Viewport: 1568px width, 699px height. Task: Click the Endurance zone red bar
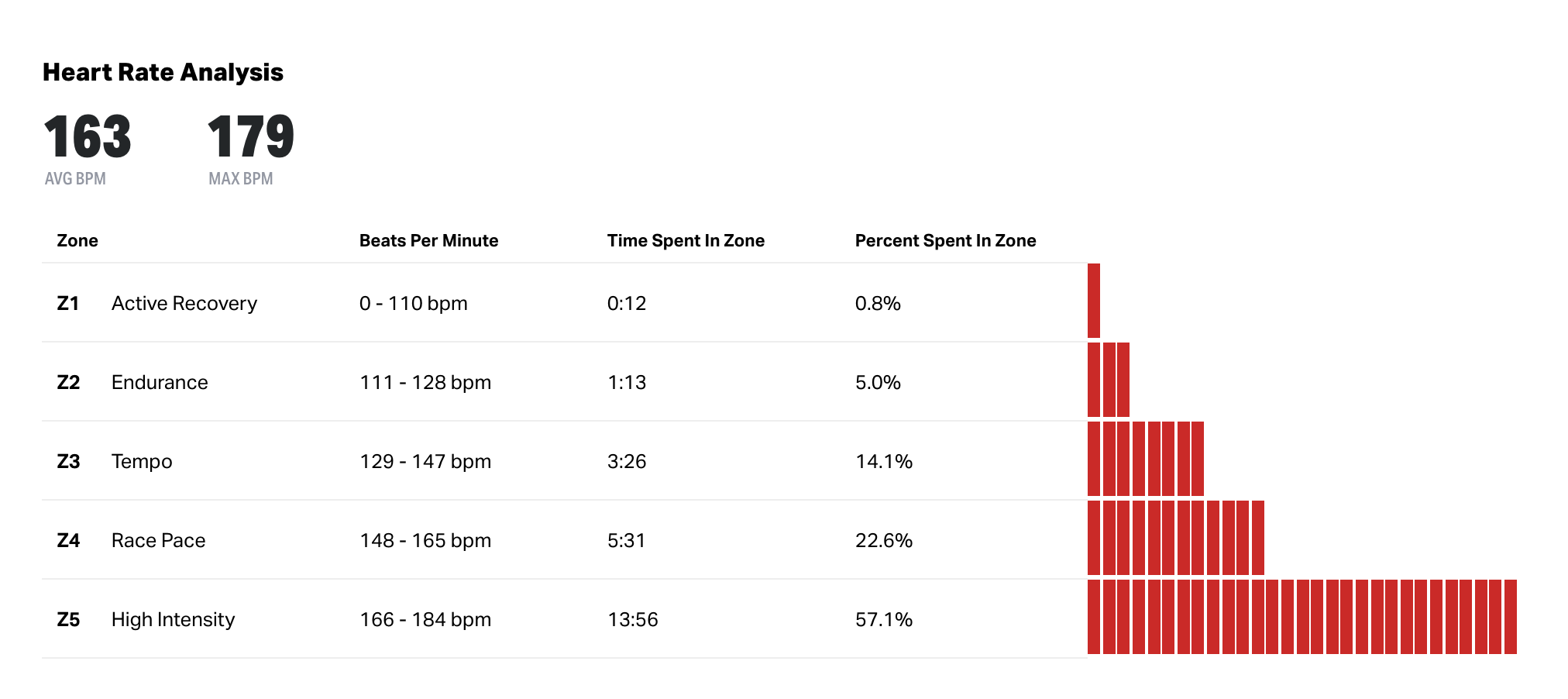click(x=1109, y=380)
